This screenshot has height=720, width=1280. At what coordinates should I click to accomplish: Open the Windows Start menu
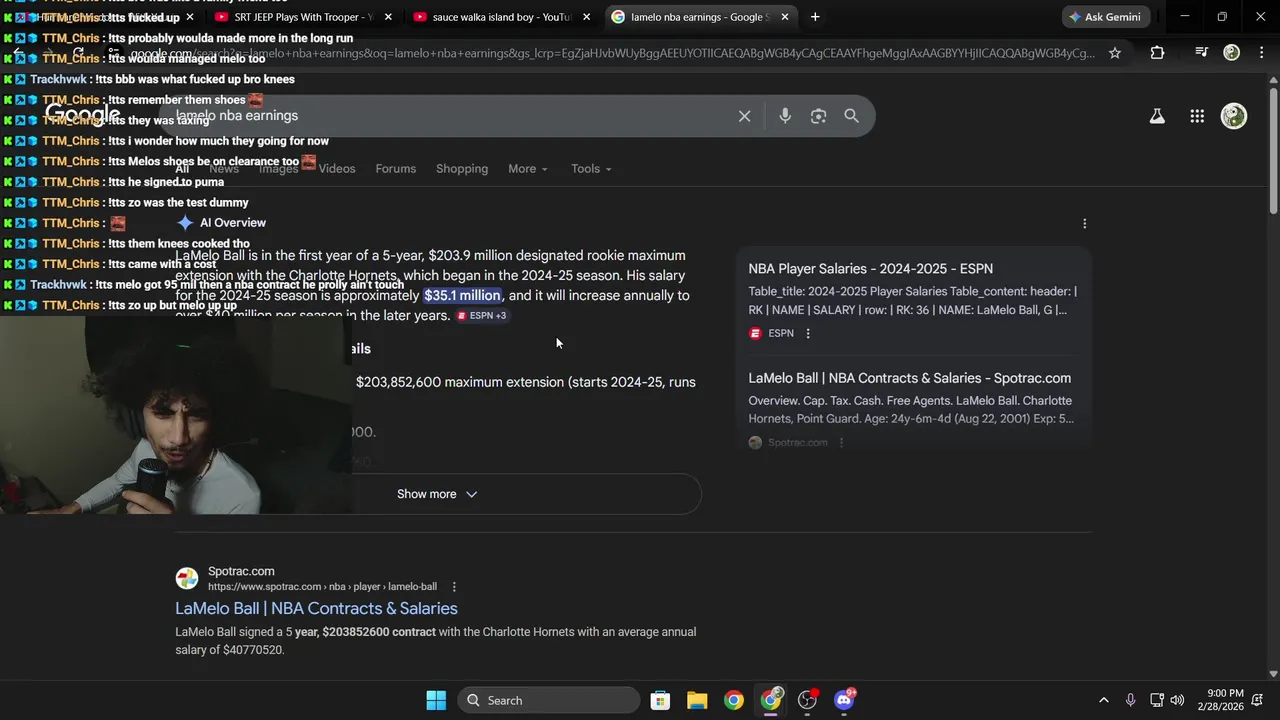click(436, 700)
